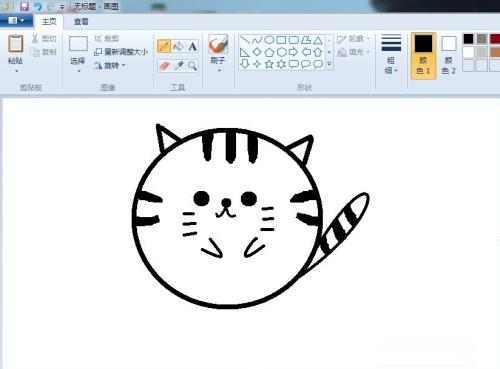Screen dimensions: 500x369
Task: Choose the Rectangle shape
Action: 281,40
